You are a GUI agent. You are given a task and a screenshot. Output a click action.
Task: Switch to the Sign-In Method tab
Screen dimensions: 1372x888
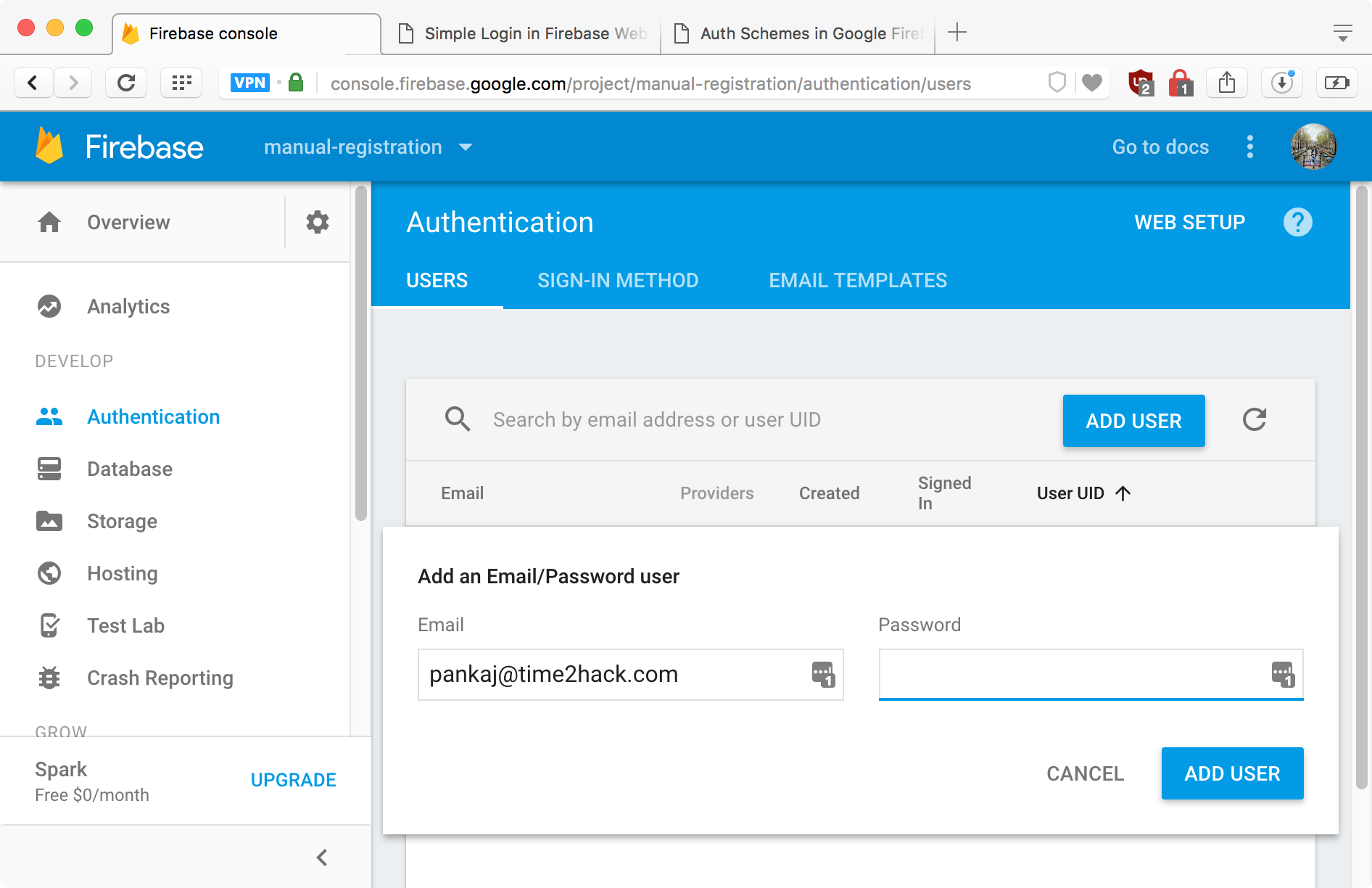point(618,280)
